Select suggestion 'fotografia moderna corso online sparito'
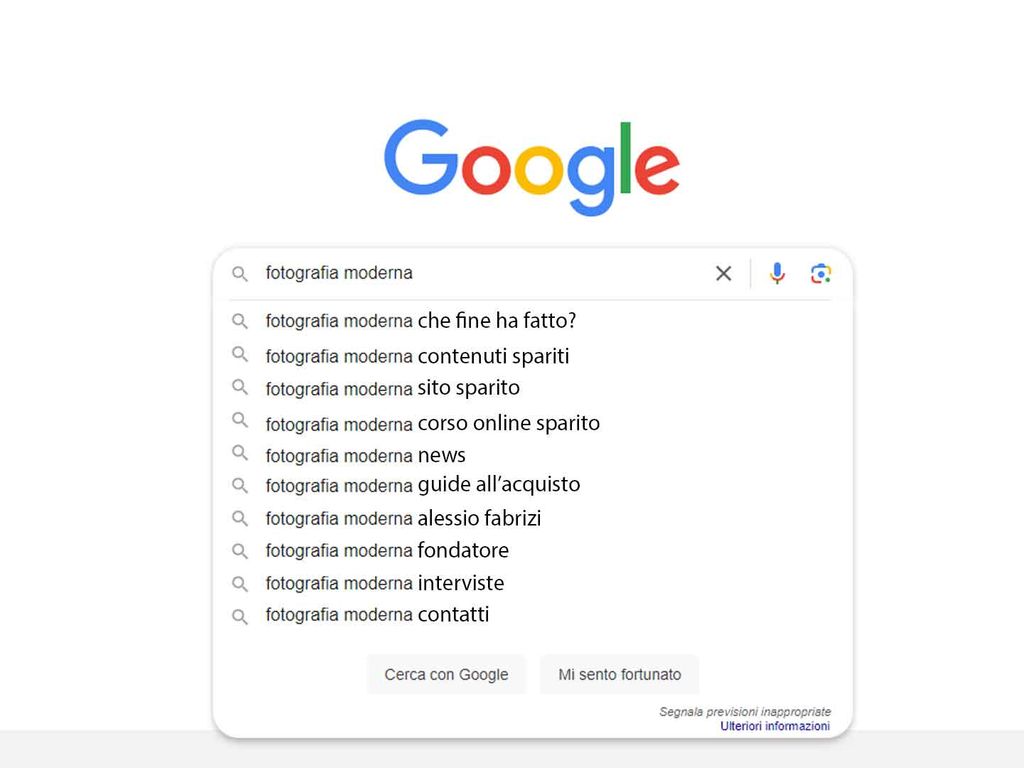 [432, 423]
